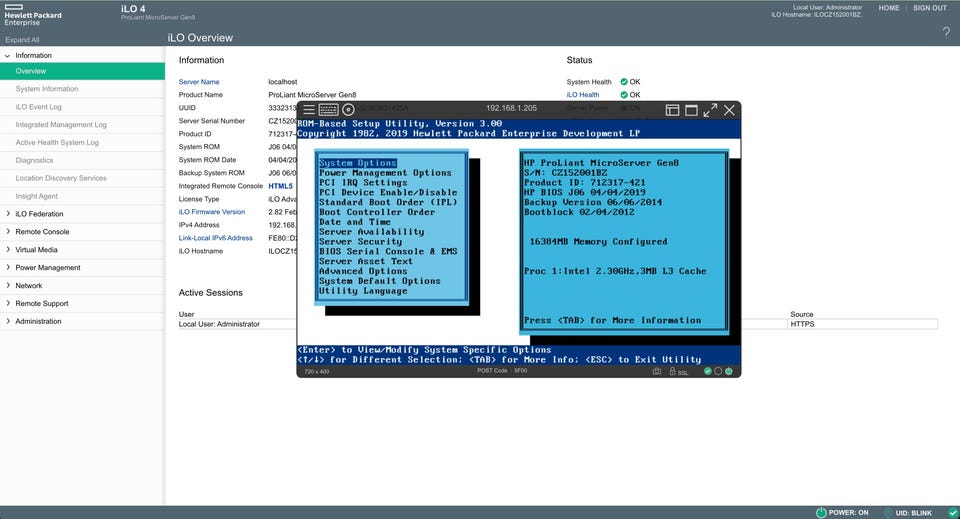Follow the iLO Health link
960x519 pixels.
pos(583,95)
